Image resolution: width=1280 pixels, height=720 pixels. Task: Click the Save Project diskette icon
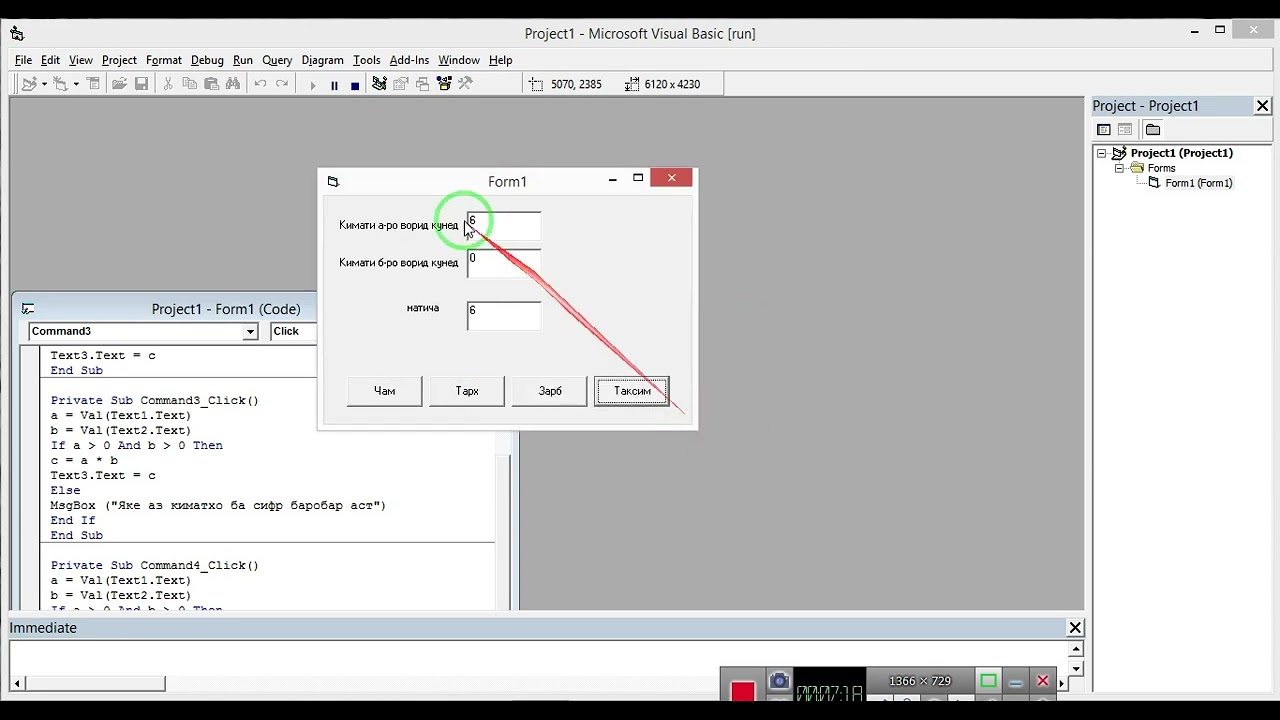pyautogui.click(x=142, y=84)
